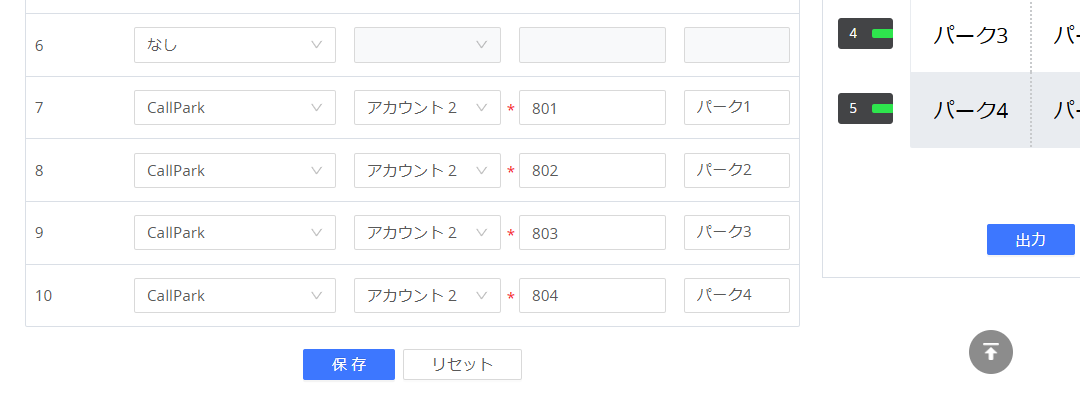Click the 保存 save button
This screenshot has height=395, width=1080.
pyautogui.click(x=349, y=365)
